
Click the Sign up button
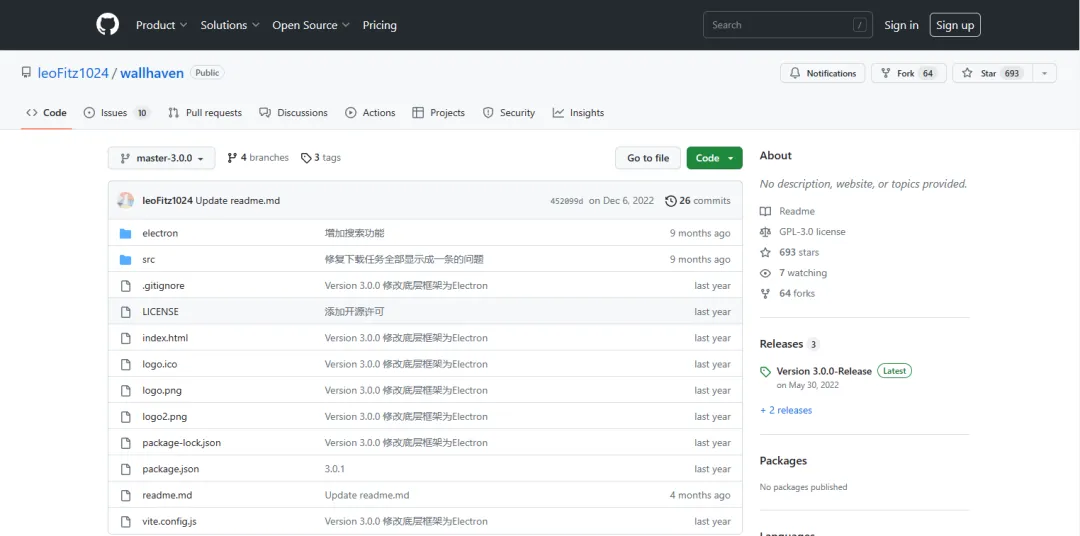point(955,25)
